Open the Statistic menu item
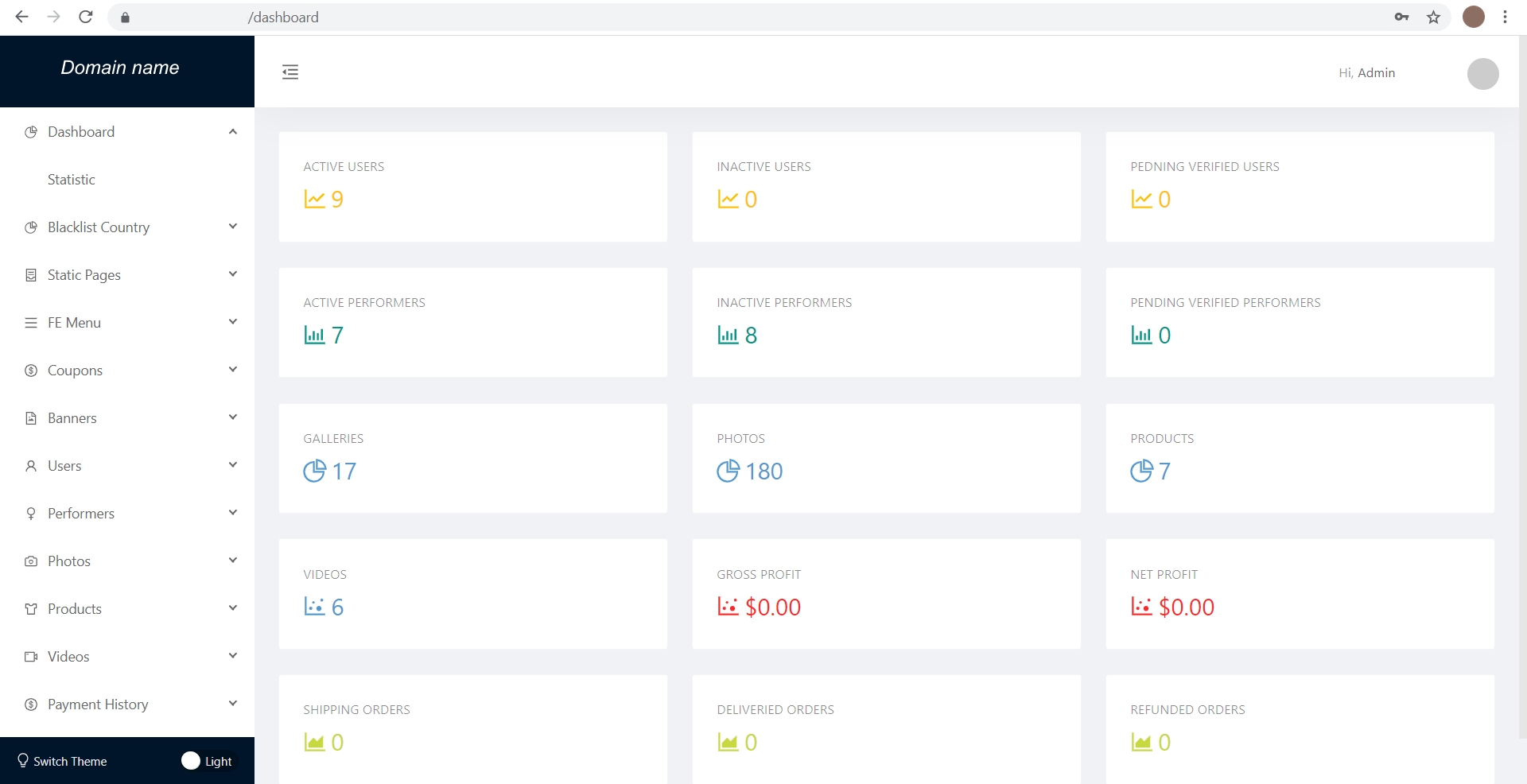This screenshot has height=784, width=1527. click(x=72, y=180)
